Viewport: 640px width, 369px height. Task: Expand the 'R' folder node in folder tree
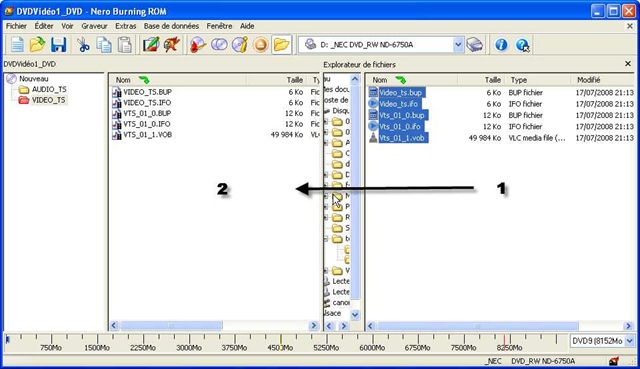coord(326,217)
